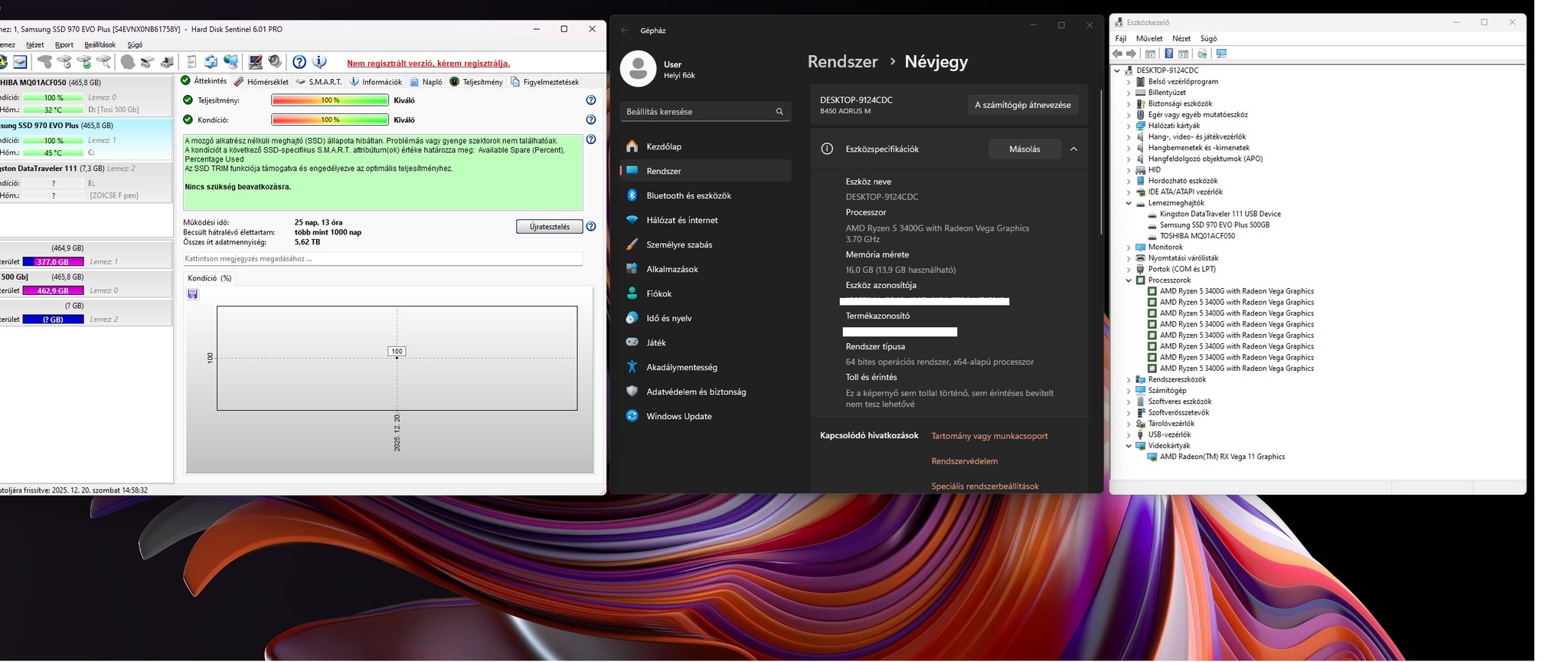Click help icon next to Újratesztelés button

point(591,227)
